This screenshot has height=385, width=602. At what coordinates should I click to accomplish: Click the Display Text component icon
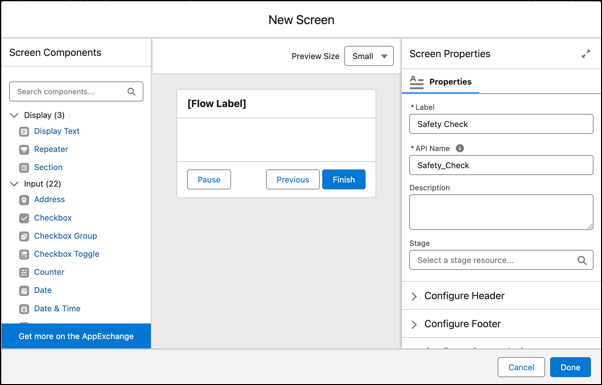click(x=24, y=132)
